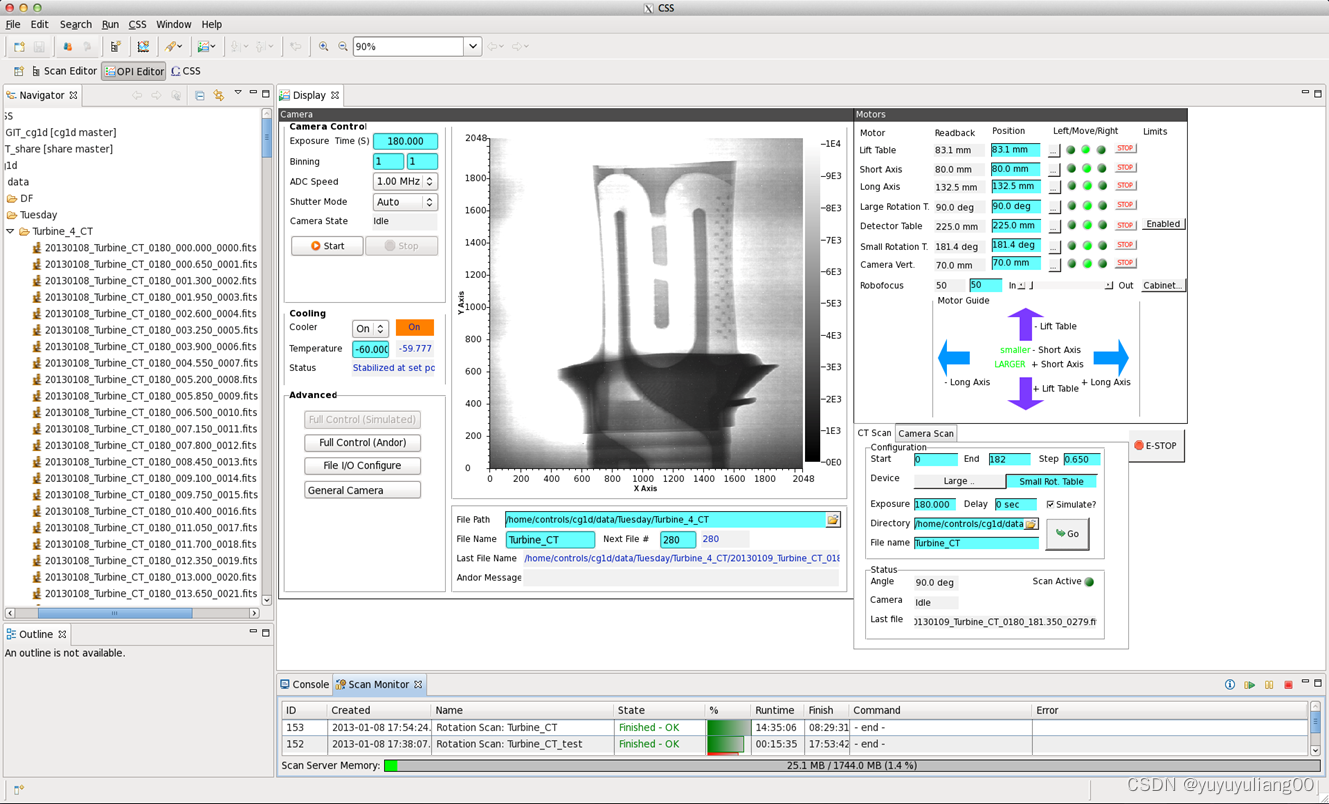Click the Navigator horizontal scrollbar
Image resolution: width=1329 pixels, height=804 pixels.
[134, 613]
